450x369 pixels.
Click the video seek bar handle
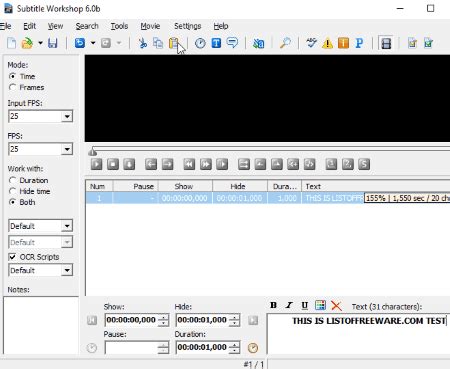coord(92,152)
